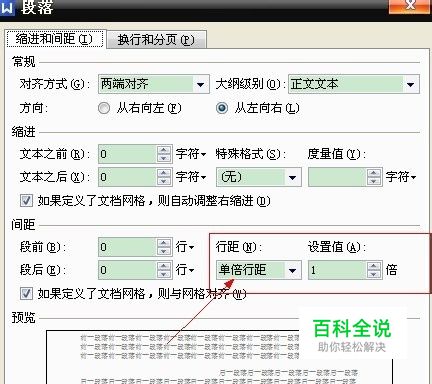
Task: Toggle 自动调整右缩进 checkbox
Action: point(26,201)
